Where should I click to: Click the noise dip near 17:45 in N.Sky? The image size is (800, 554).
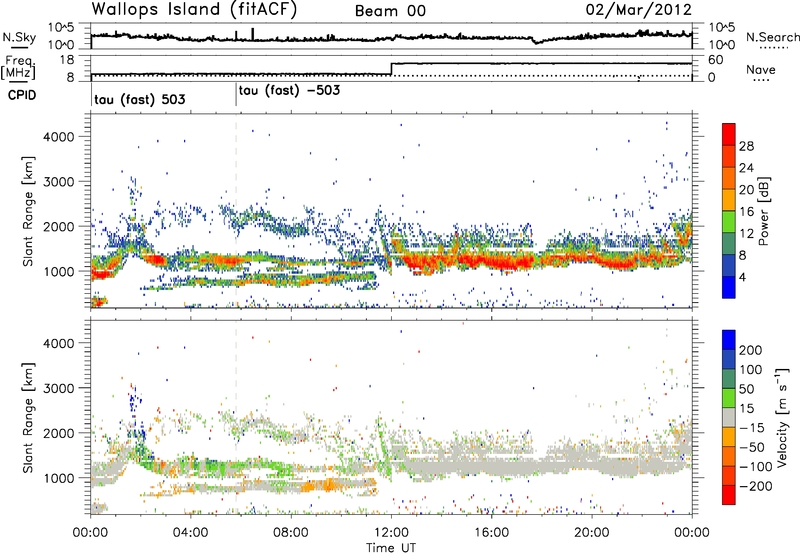pyautogui.click(x=535, y=41)
